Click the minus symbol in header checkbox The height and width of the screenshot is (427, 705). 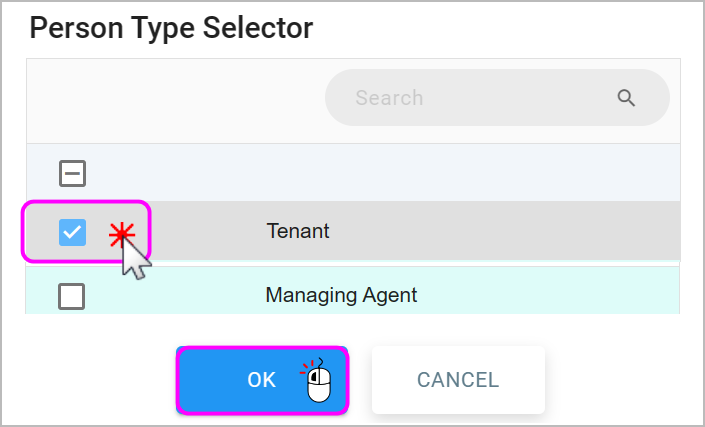click(x=72, y=173)
